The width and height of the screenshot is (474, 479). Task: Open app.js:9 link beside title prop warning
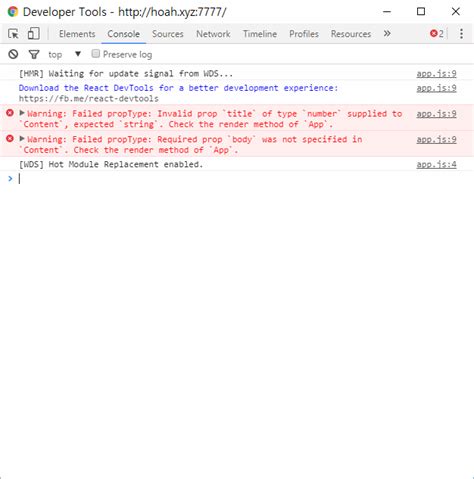pyautogui.click(x=436, y=114)
